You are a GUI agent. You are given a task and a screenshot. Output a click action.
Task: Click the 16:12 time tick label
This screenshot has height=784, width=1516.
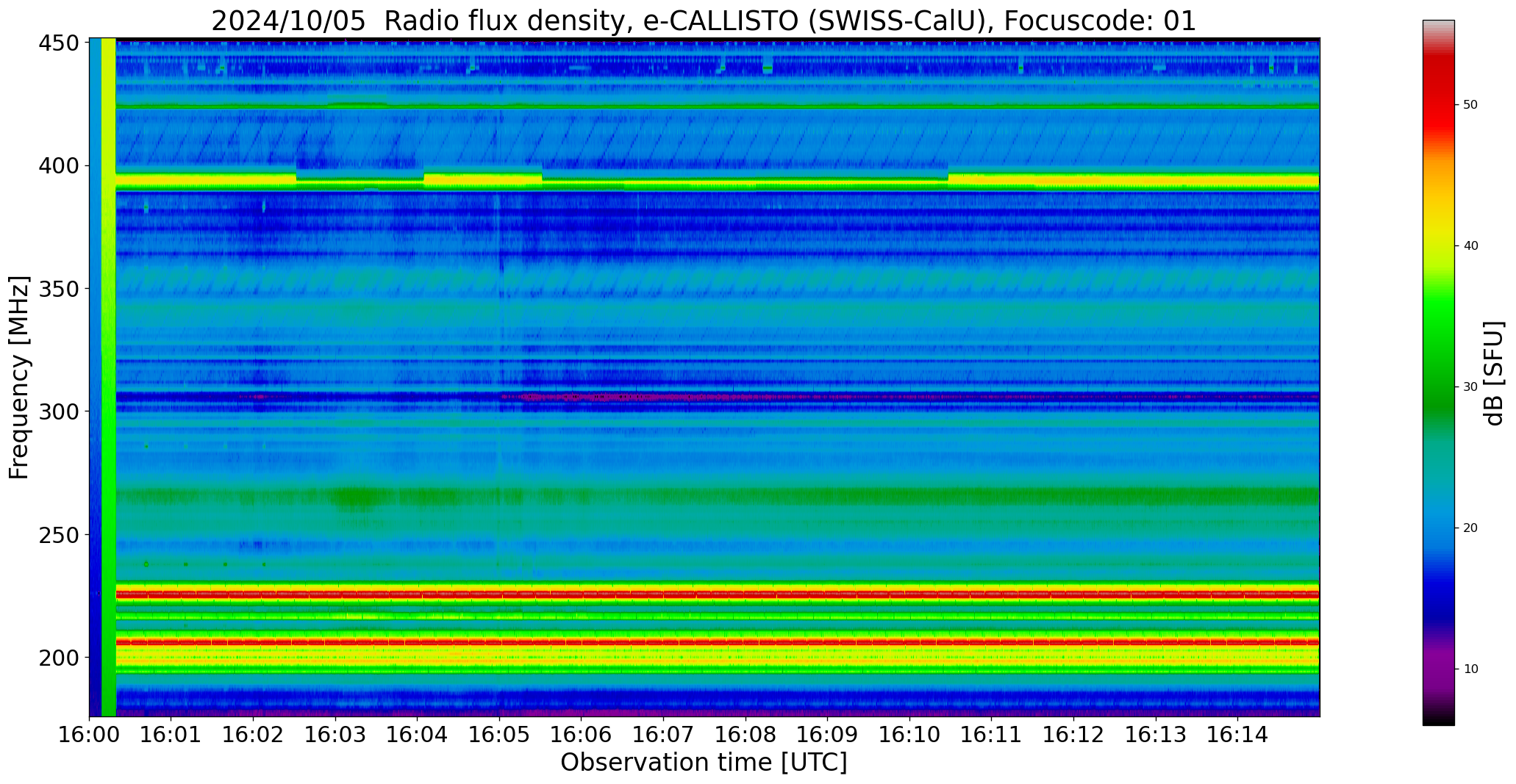pyautogui.click(x=1073, y=734)
